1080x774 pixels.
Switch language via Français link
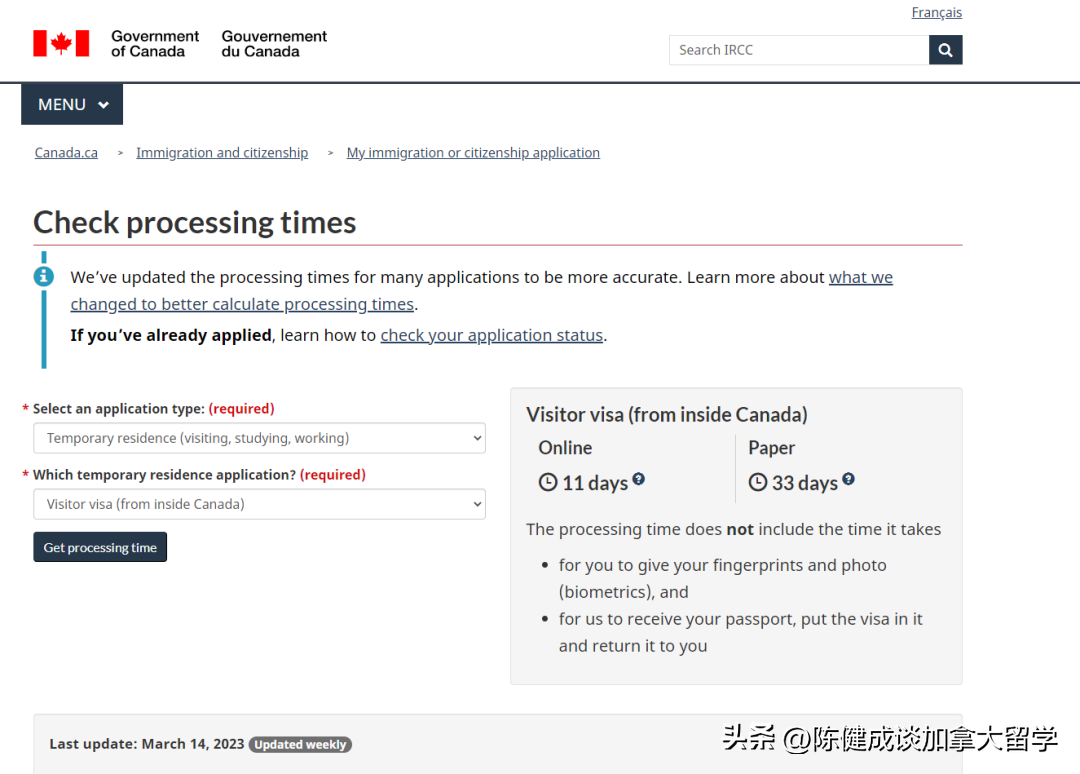(x=936, y=13)
